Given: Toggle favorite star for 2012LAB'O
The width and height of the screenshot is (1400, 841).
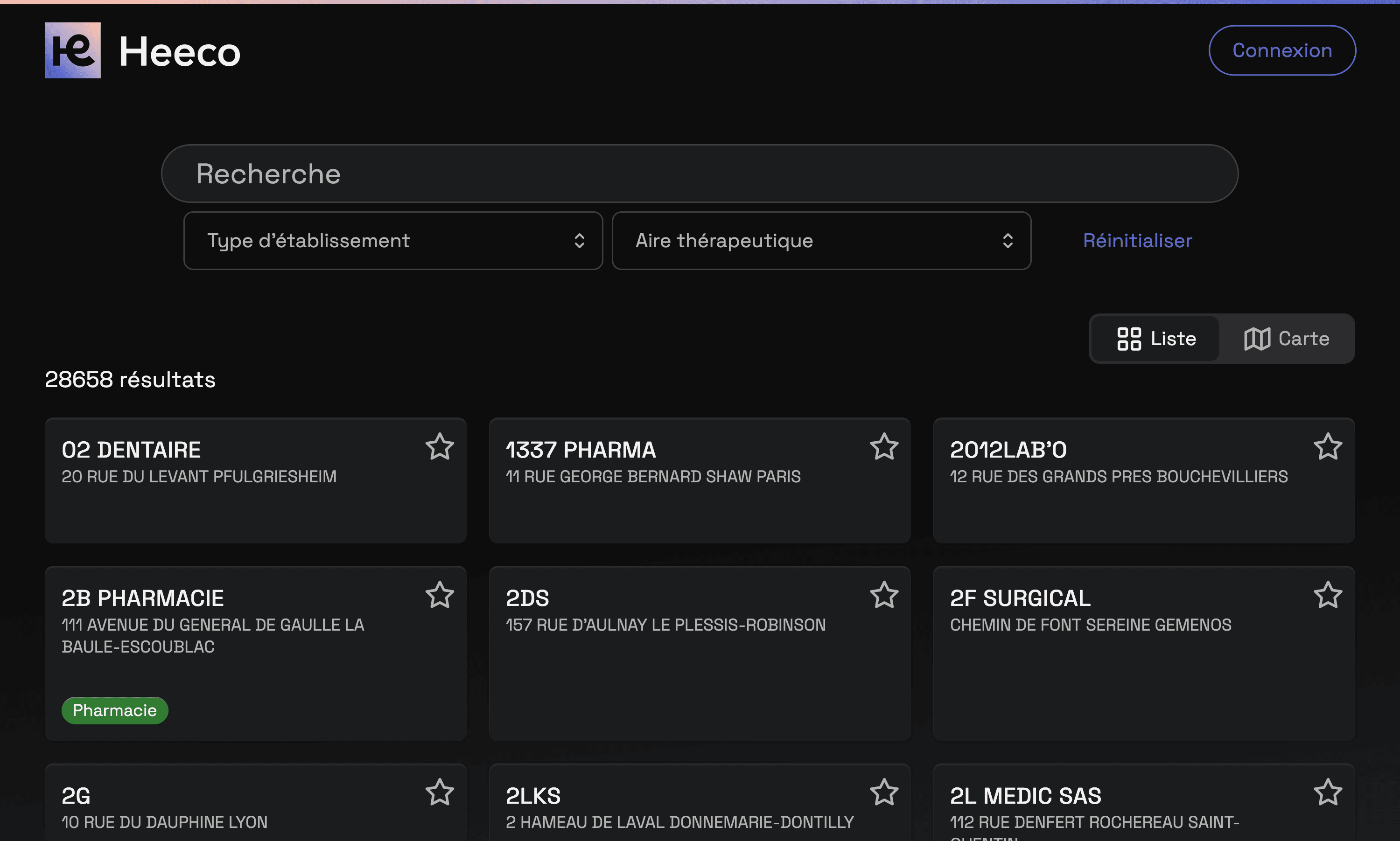Looking at the screenshot, I should point(1328,446).
